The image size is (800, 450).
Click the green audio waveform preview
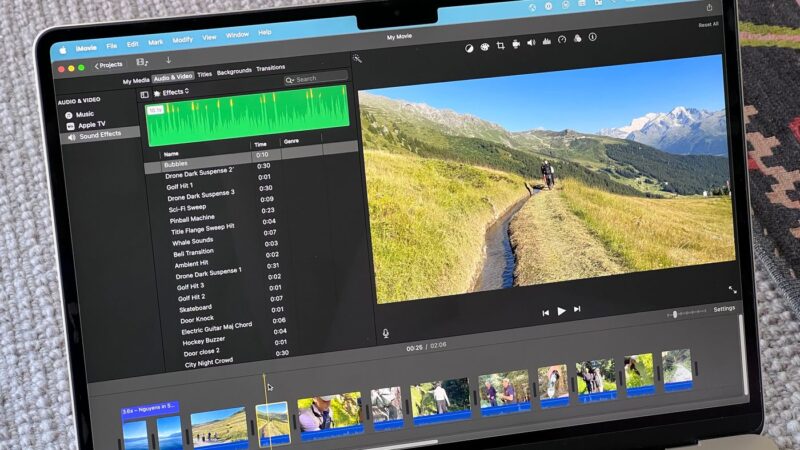pyautogui.click(x=247, y=116)
